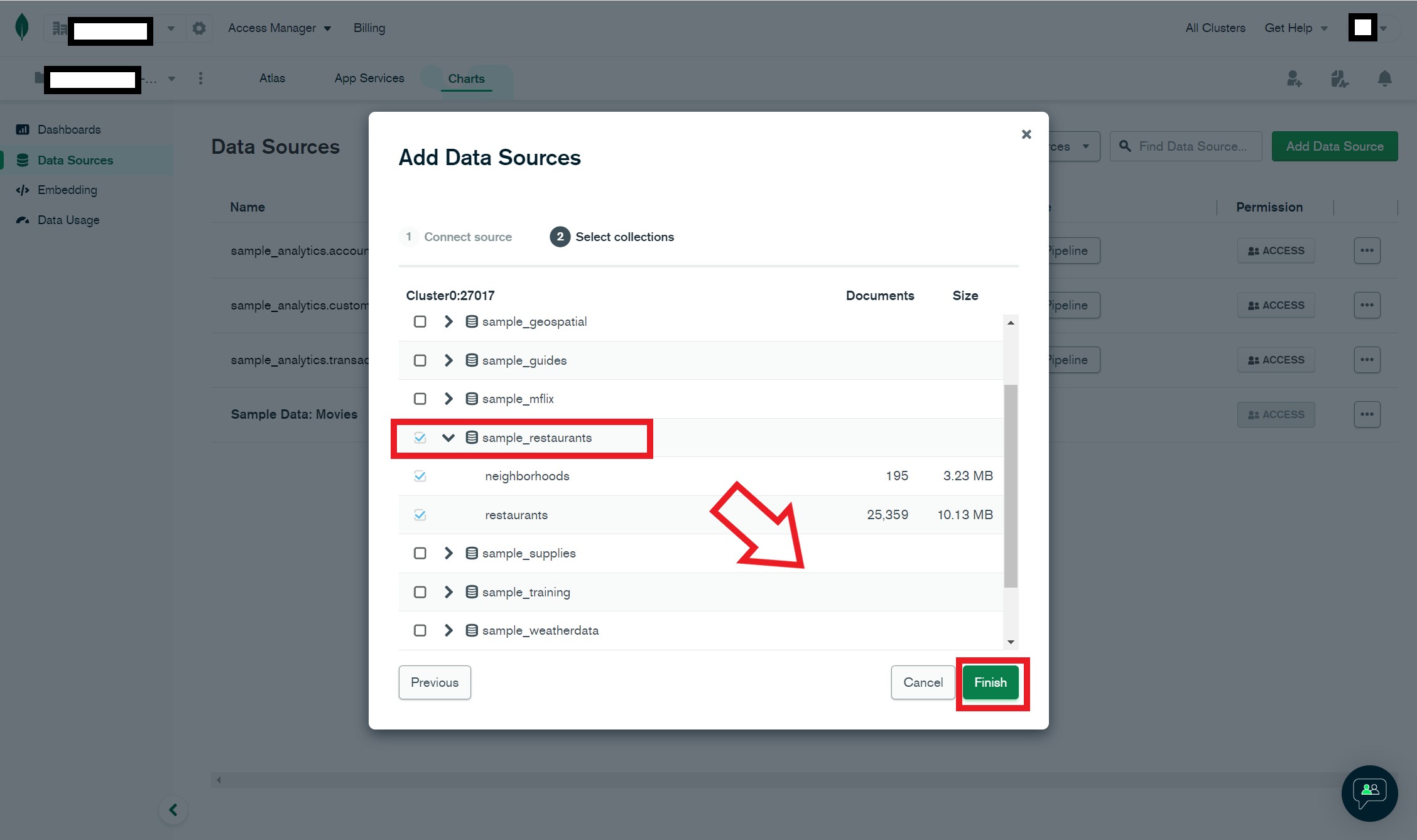The width and height of the screenshot is (1417, 840).
Task: Click database icon next to sample_restaurants
Action: click(472, 438)
